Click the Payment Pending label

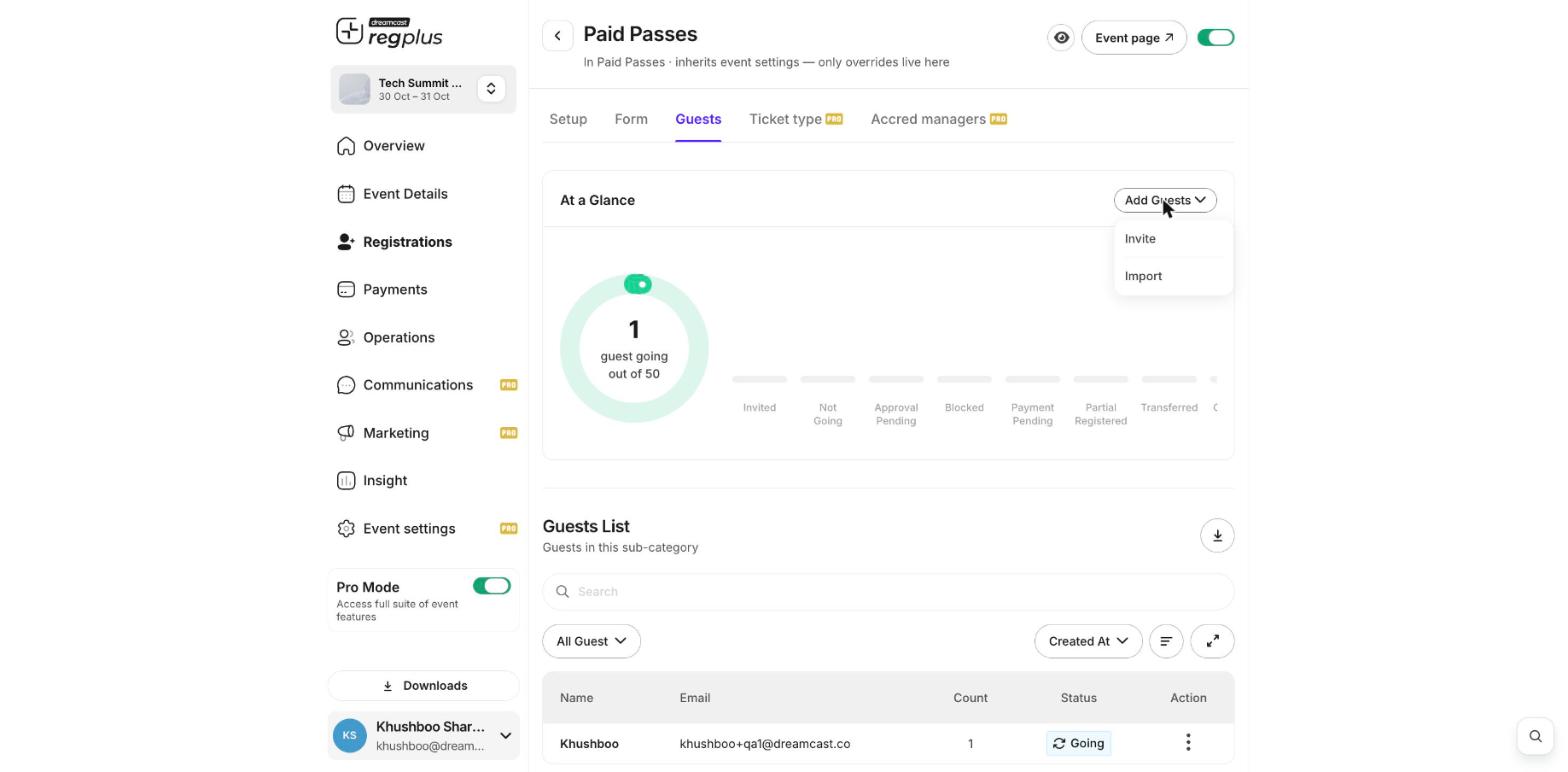click(1032, 414)
